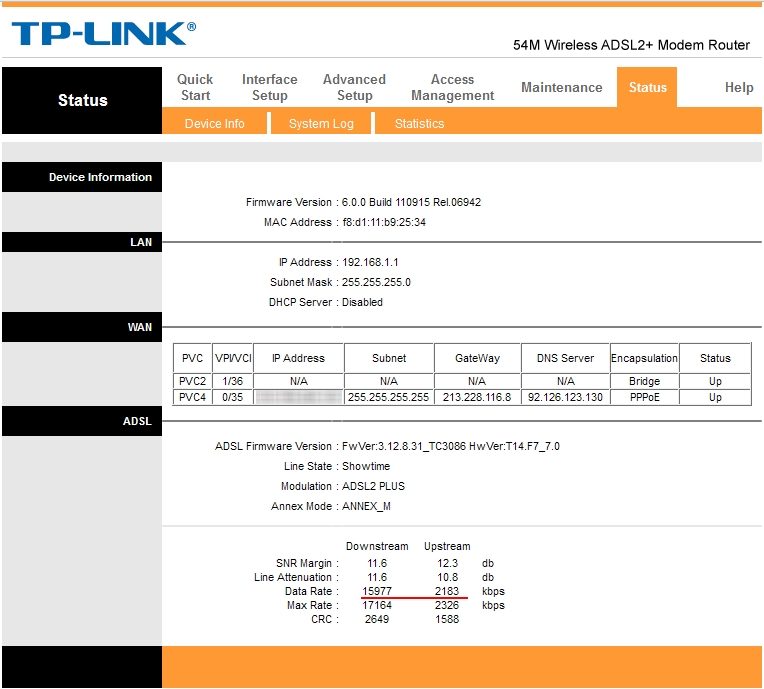Click the PPPoE encapsulation cell

click(644, 397)
